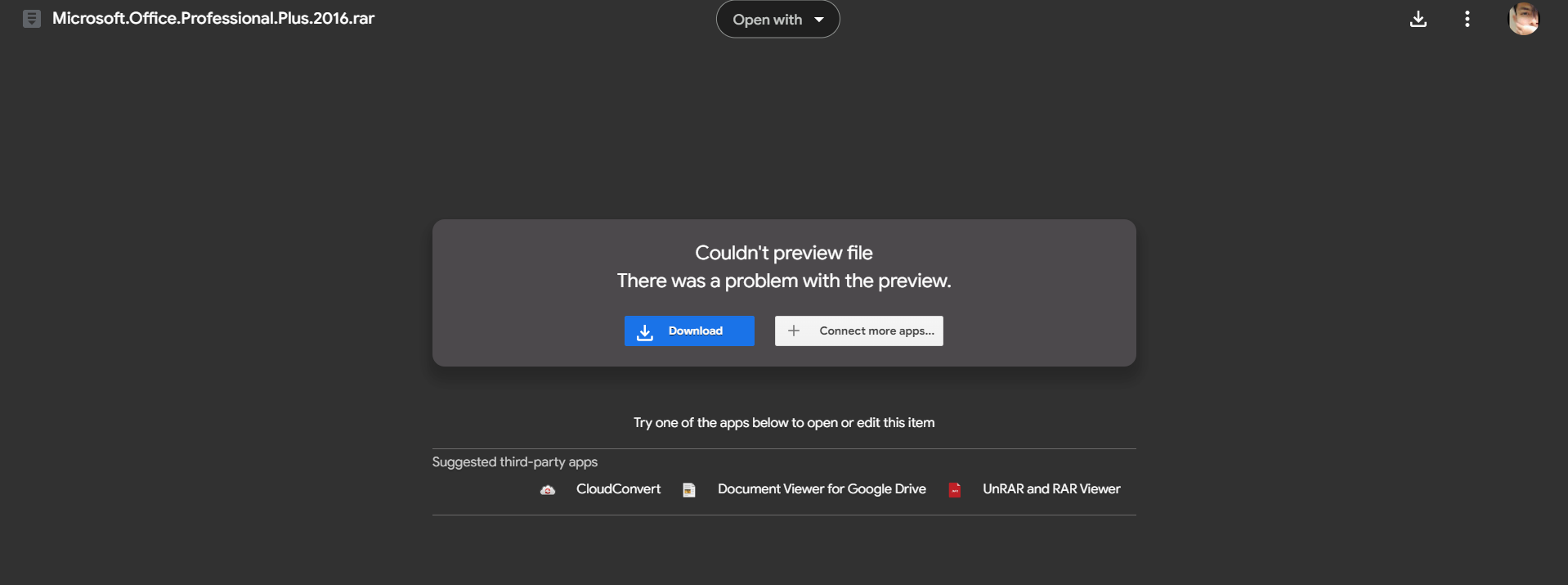Click the Suggested third-party apps label
This screenshot has height=585, width=1568.
(514, 461)
